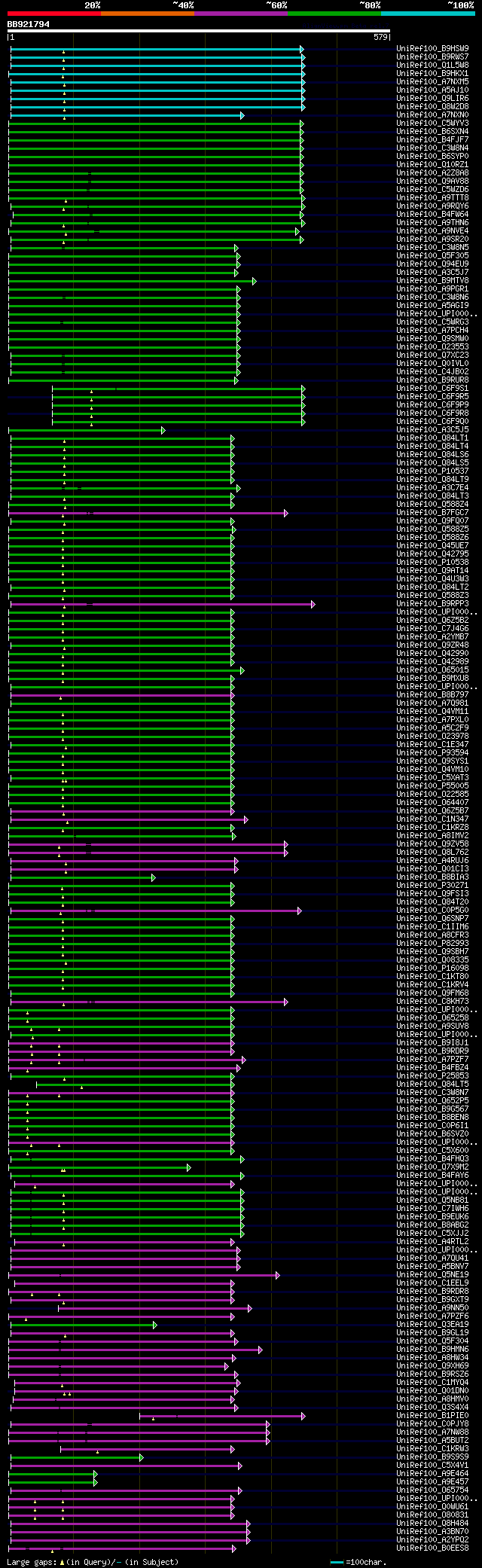Click the purple ~60% legend segment

pyautogui.click(x=241, y=14)
